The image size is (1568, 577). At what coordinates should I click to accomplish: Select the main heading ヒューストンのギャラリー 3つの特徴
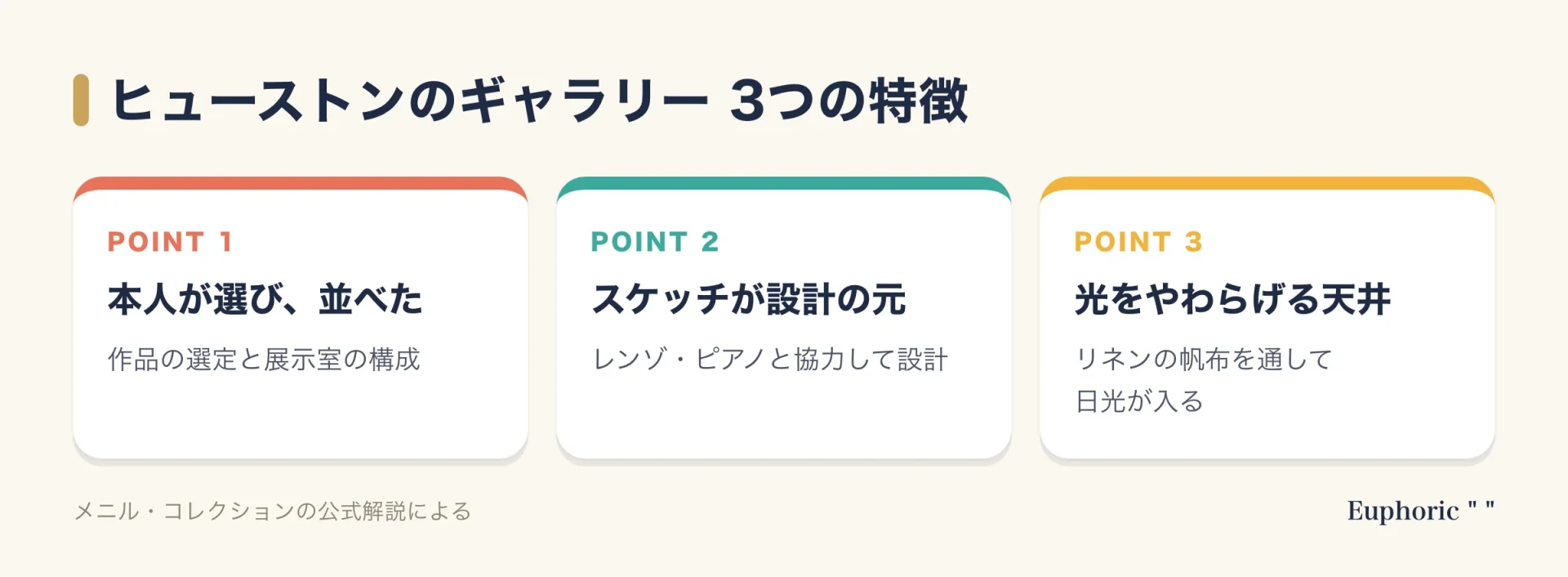click(540, 101)
